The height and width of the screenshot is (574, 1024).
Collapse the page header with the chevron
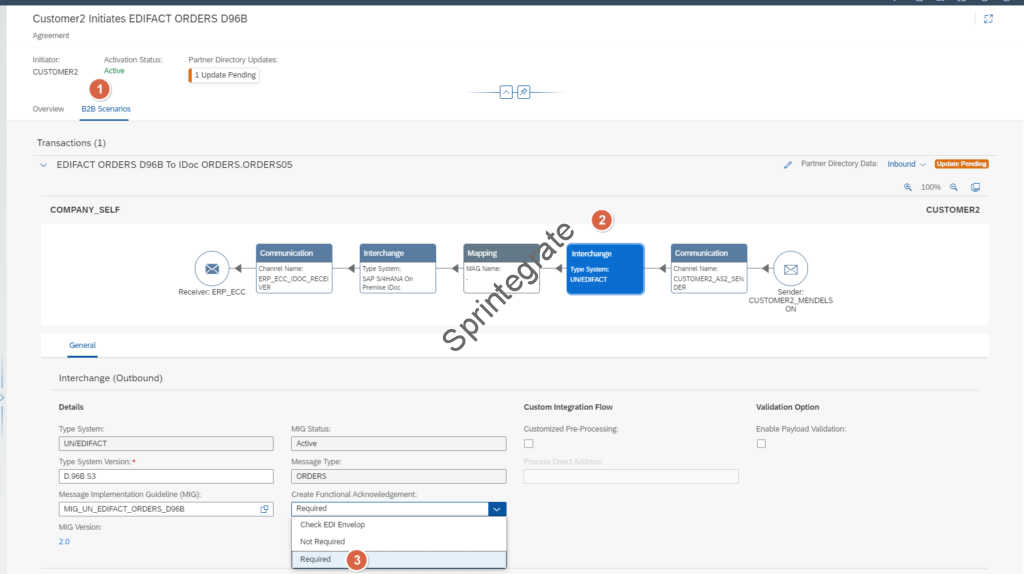[x=506, y=92]
